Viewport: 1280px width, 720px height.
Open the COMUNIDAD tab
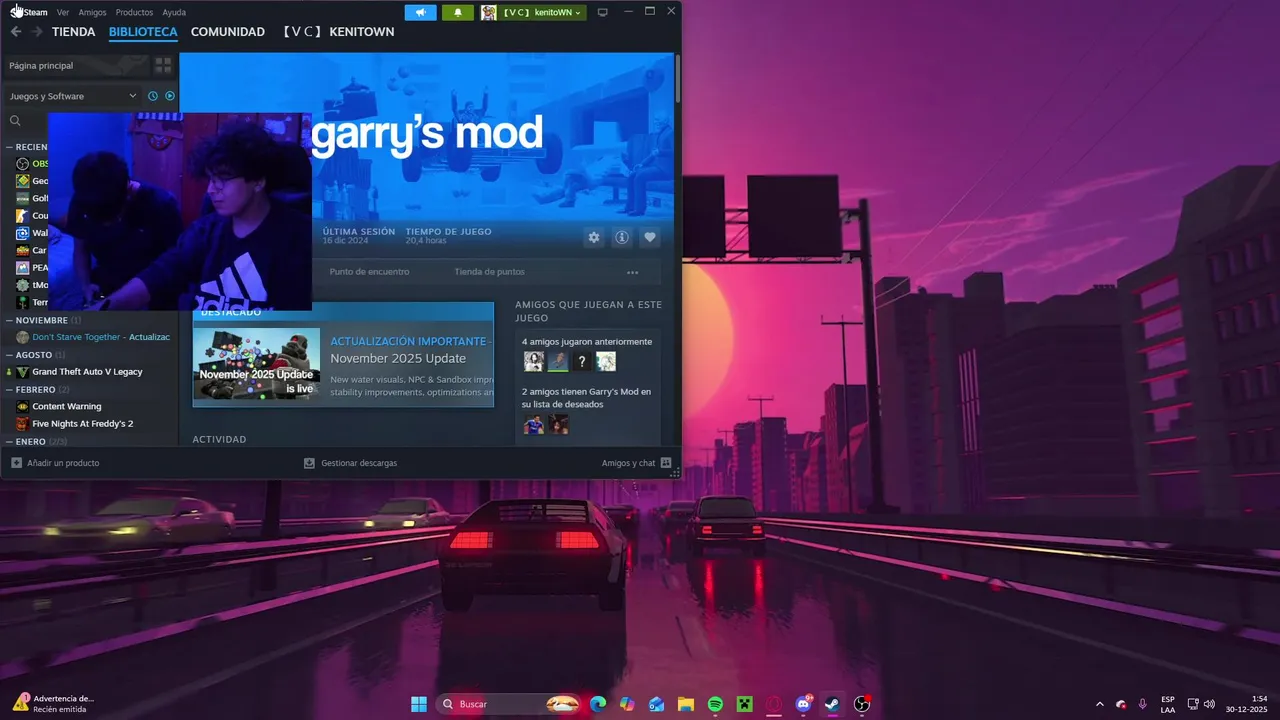(x=228, y=32)
